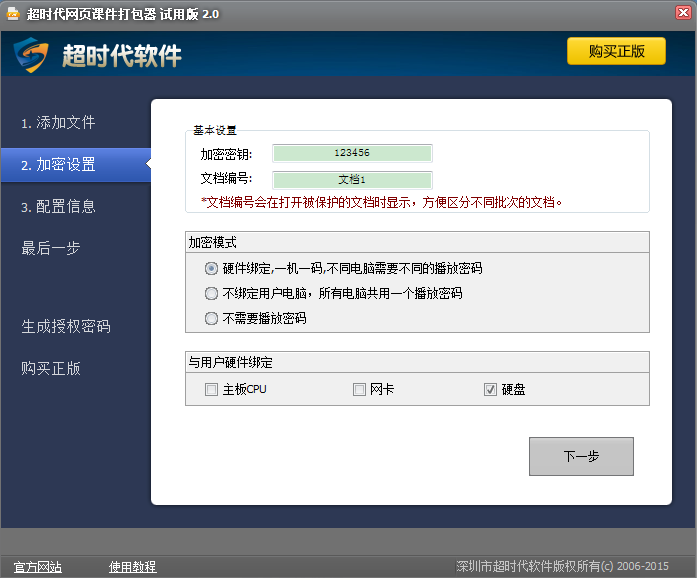Open 生成授权密码 in the sidebar
The image size is (697, 578).
(66, 326)
